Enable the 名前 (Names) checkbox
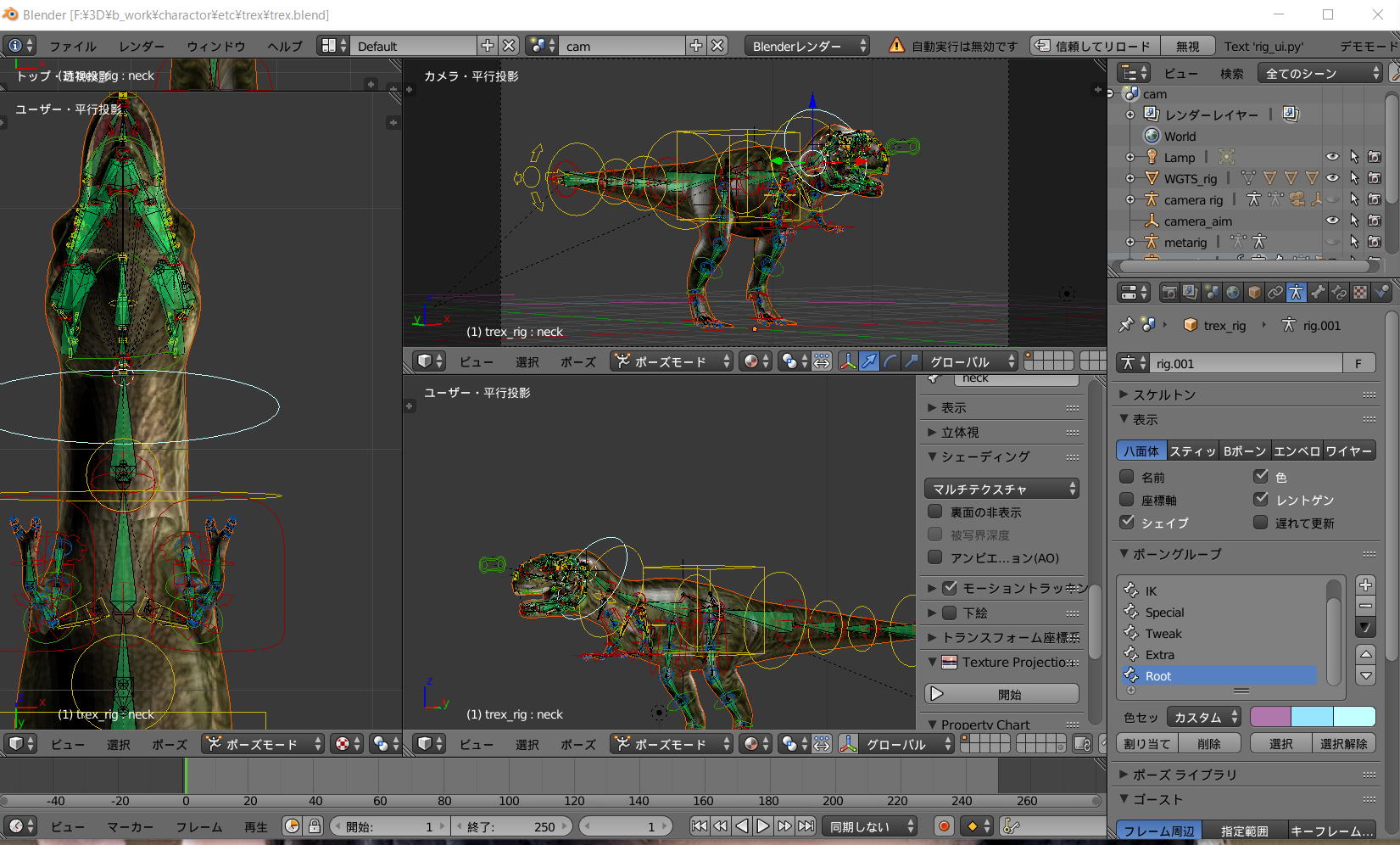Viewport: 1400px width, 845px height. tap(1127, 477)
